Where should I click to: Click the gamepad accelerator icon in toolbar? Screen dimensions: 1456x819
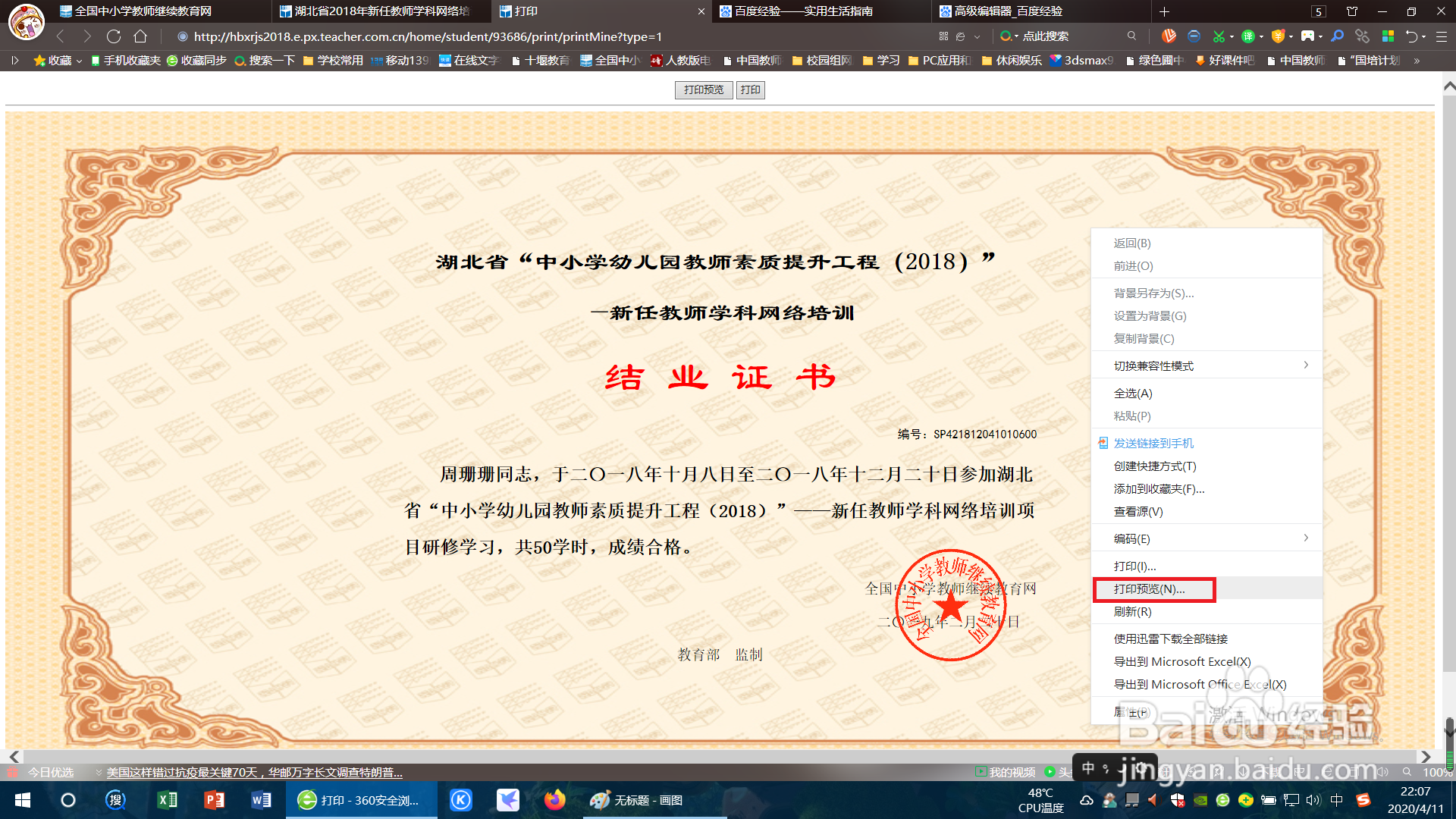(1308, 36)
